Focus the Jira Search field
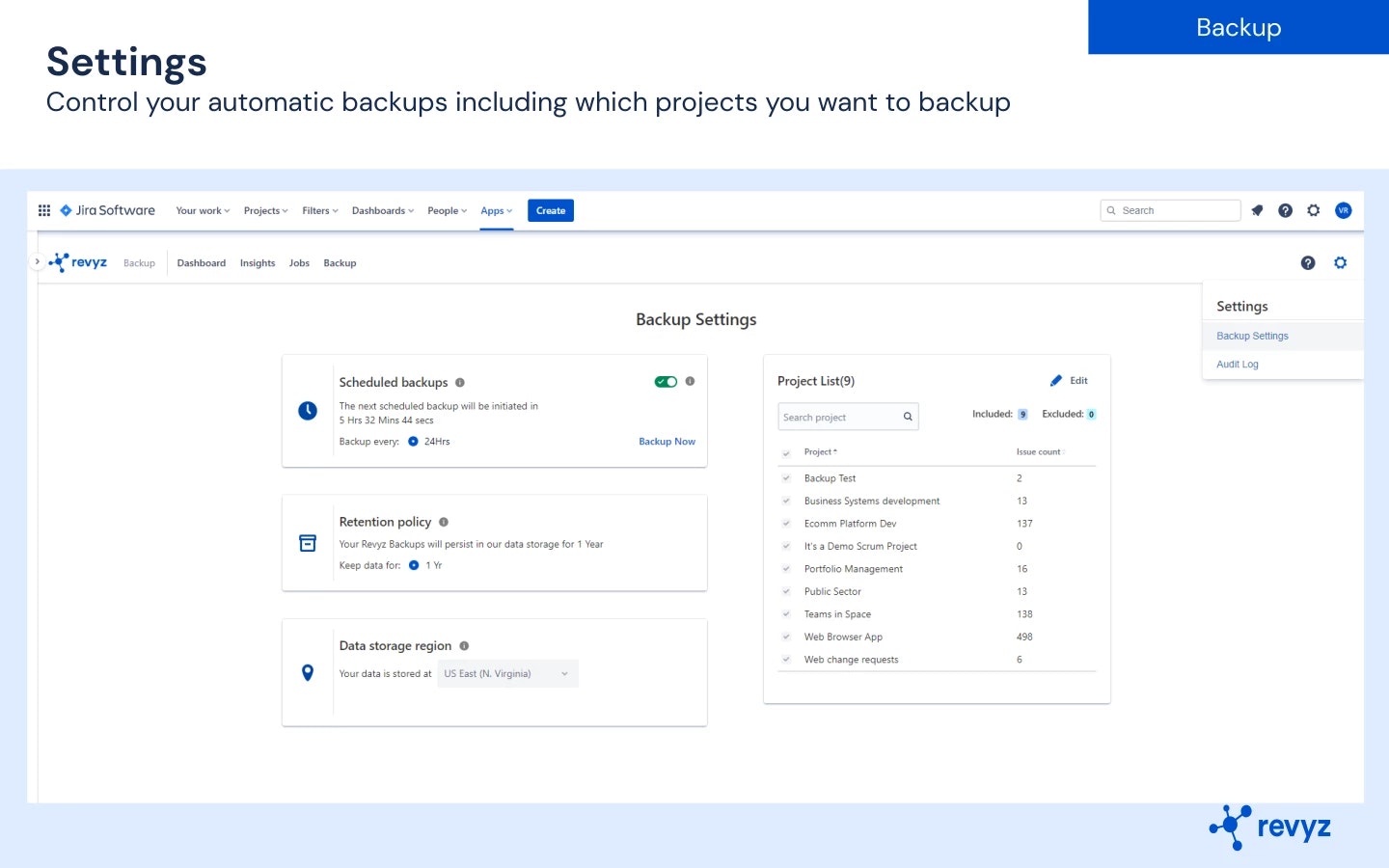The height and width of the screenshot is (868, 1389). tap(1170, 210)
